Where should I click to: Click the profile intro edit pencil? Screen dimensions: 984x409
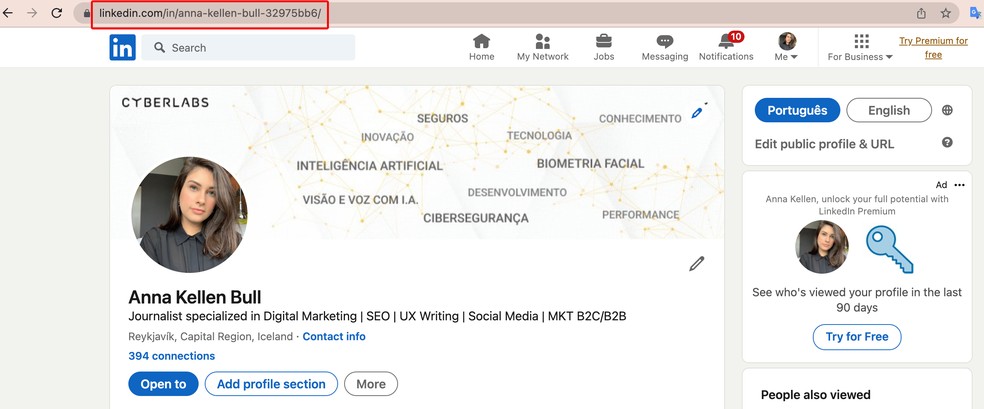coord(696,264)
